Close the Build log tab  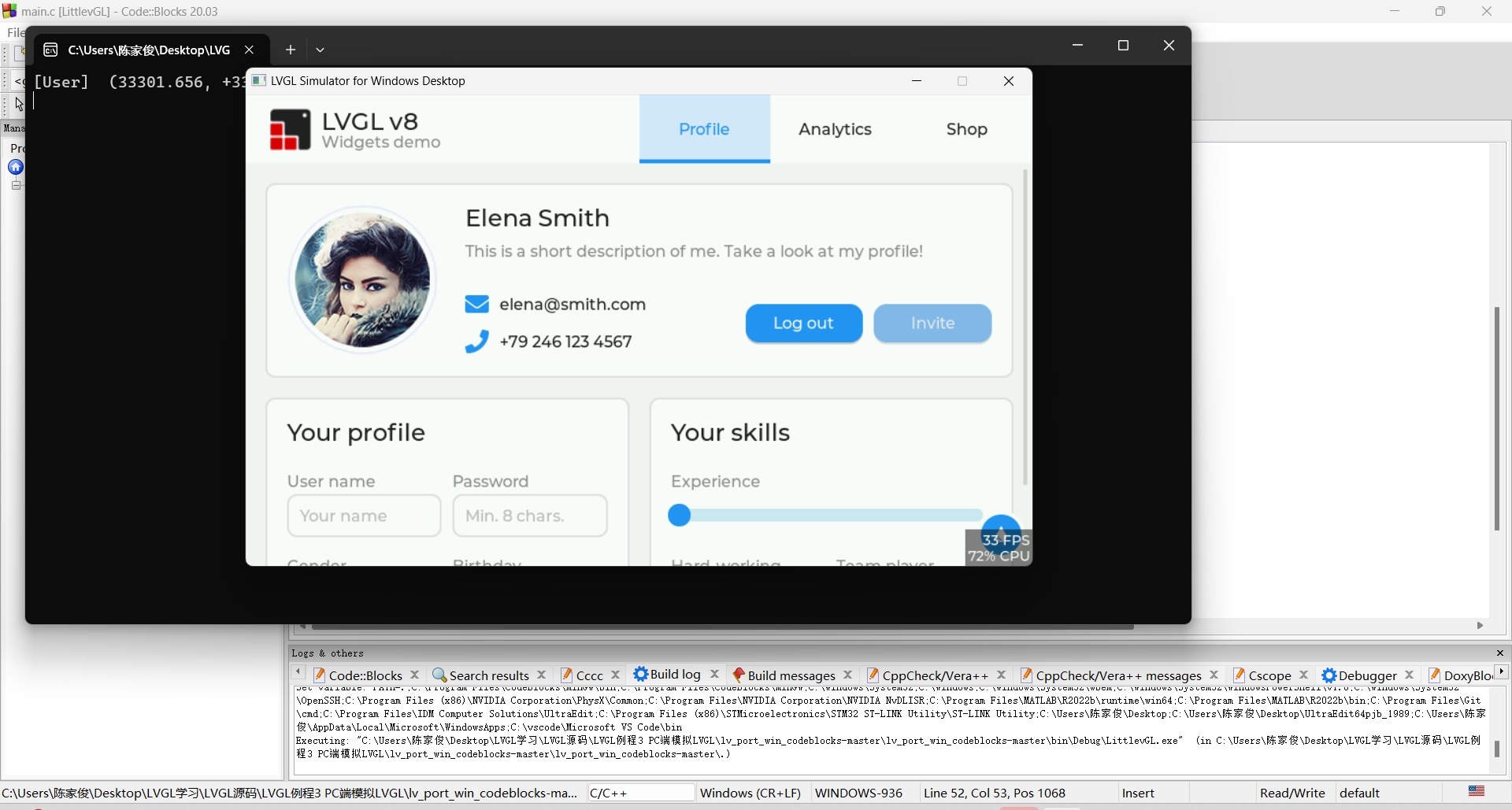[x=715, y=674]
